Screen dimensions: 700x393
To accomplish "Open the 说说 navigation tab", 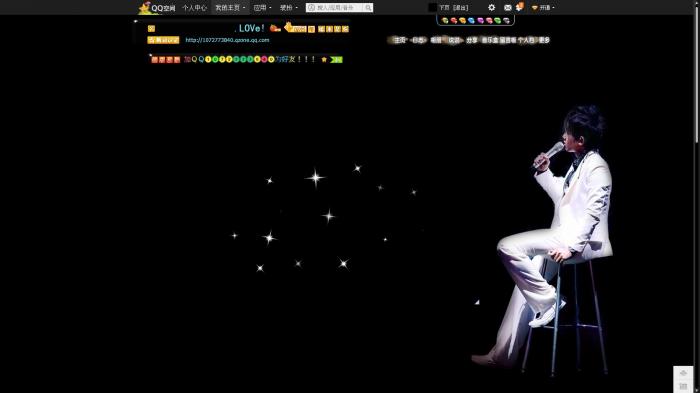I will [x=454, y=40].
